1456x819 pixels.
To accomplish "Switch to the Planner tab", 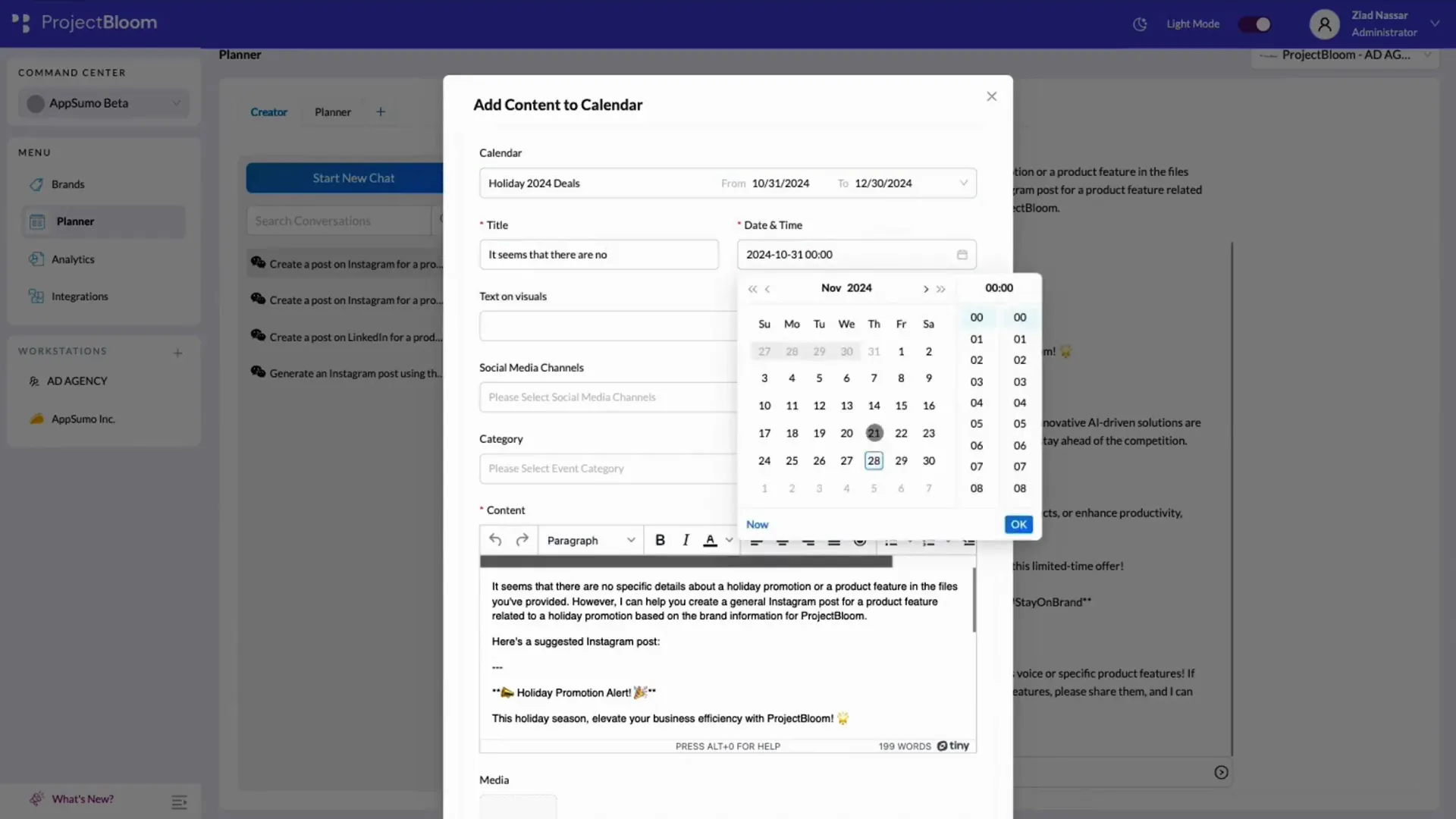I will tap(332, 112).
